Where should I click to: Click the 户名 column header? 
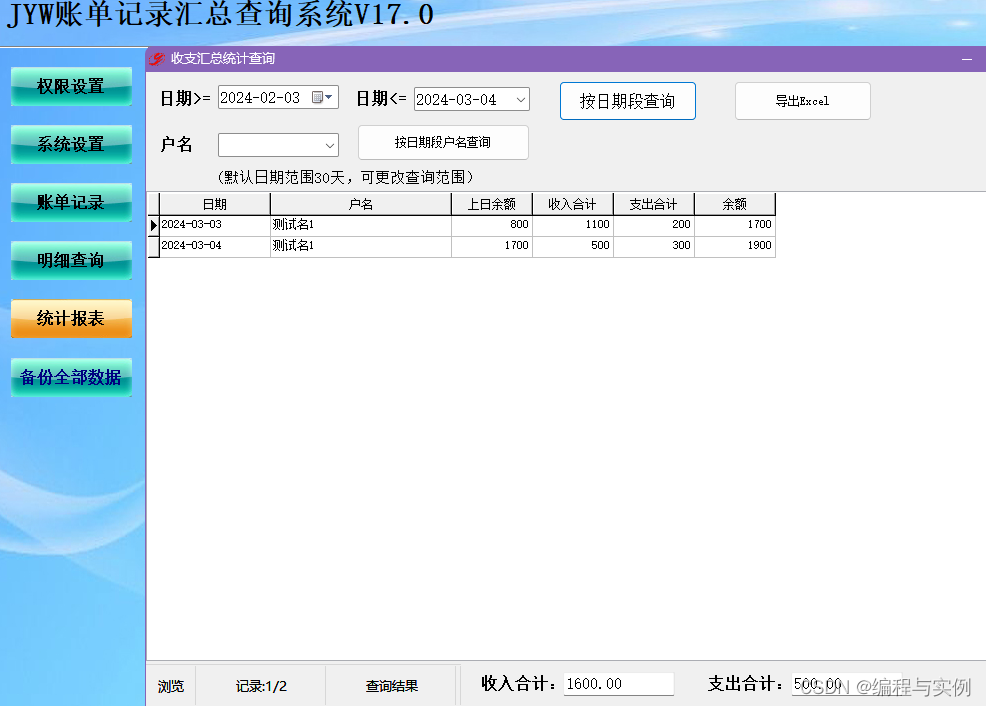pos(360,204)
